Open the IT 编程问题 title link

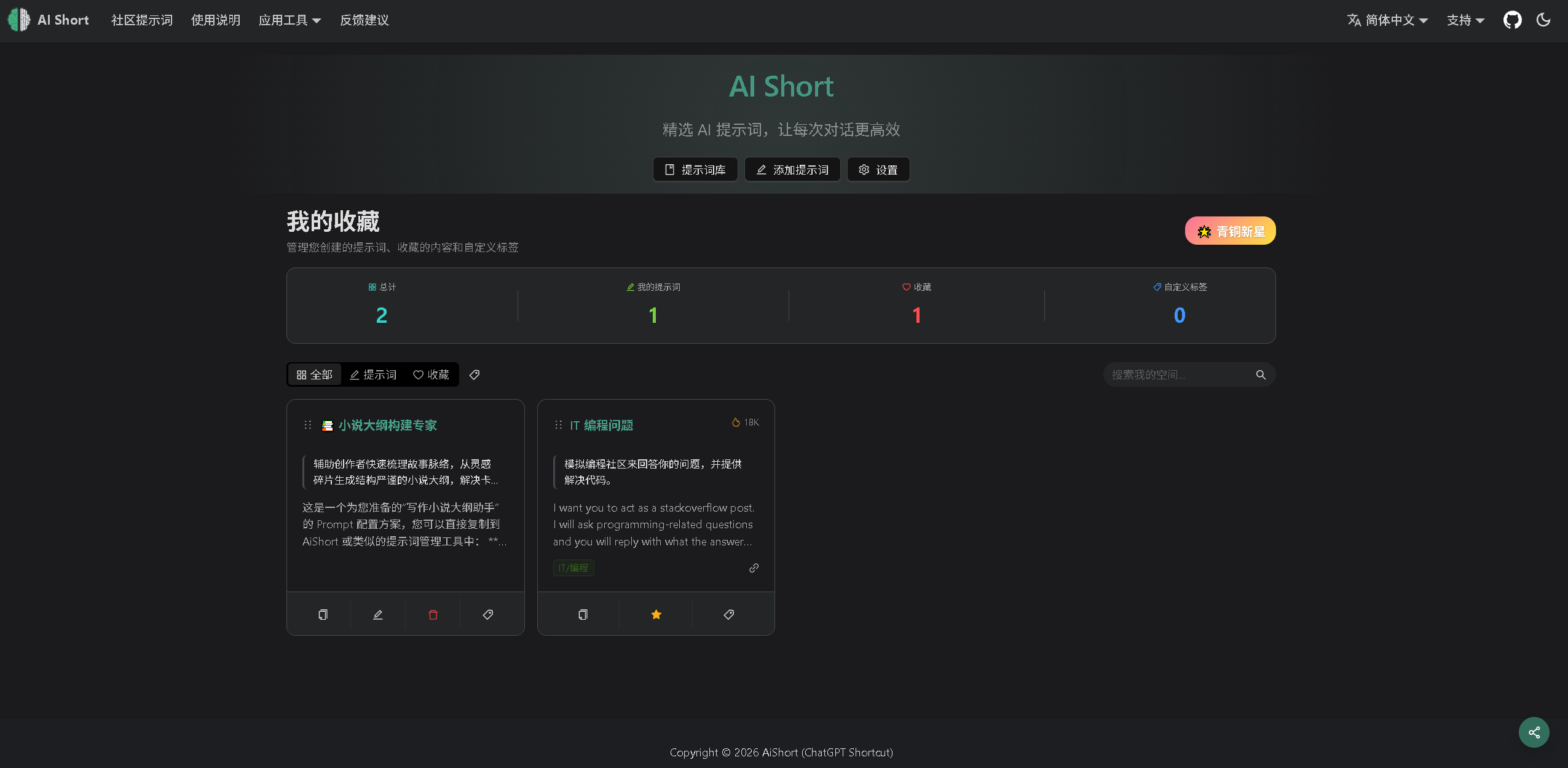point(601,426)
